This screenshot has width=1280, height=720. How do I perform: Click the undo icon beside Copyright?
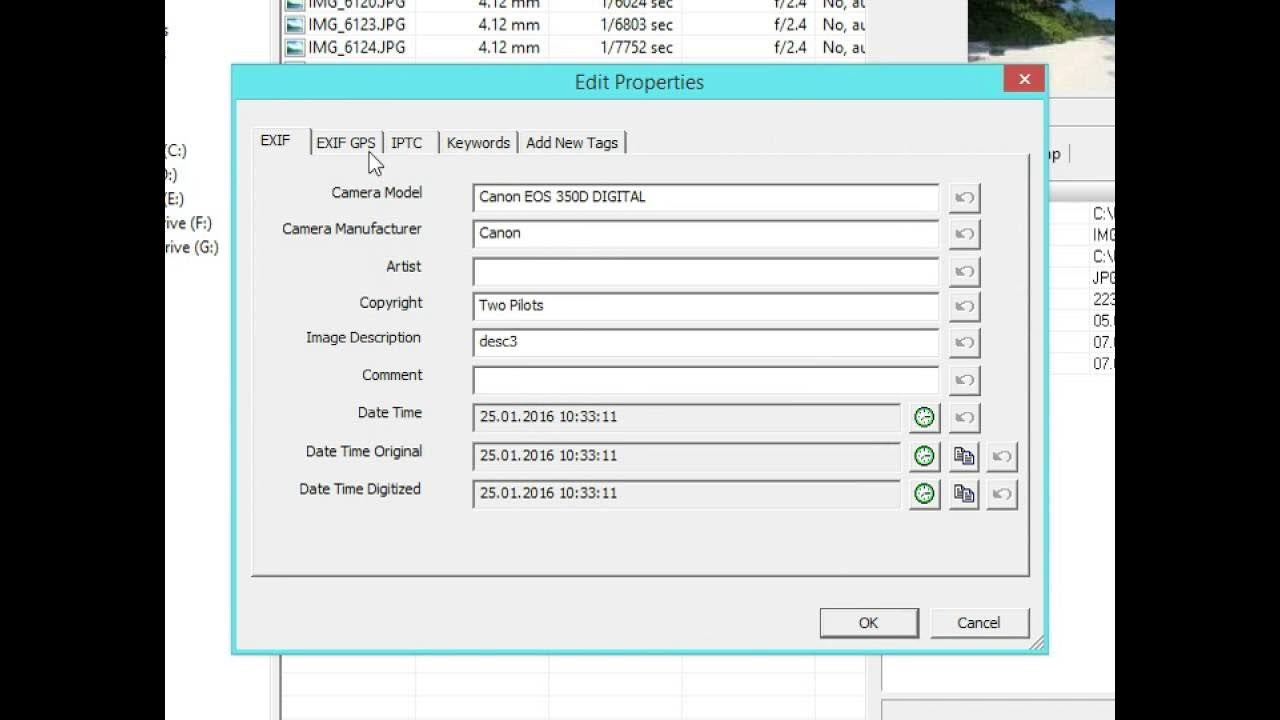click(964, 307)
